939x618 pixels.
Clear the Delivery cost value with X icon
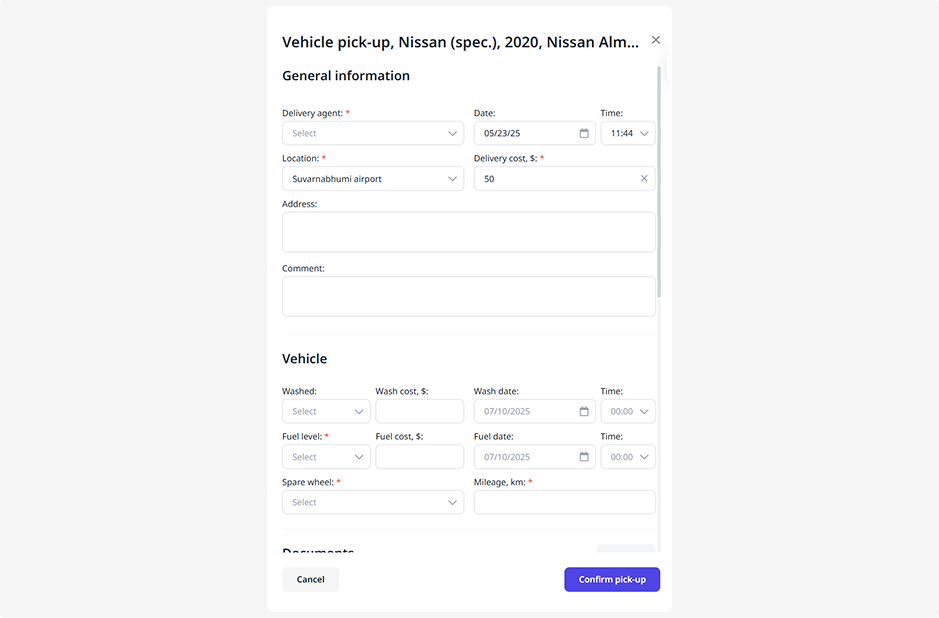(644, 179)
